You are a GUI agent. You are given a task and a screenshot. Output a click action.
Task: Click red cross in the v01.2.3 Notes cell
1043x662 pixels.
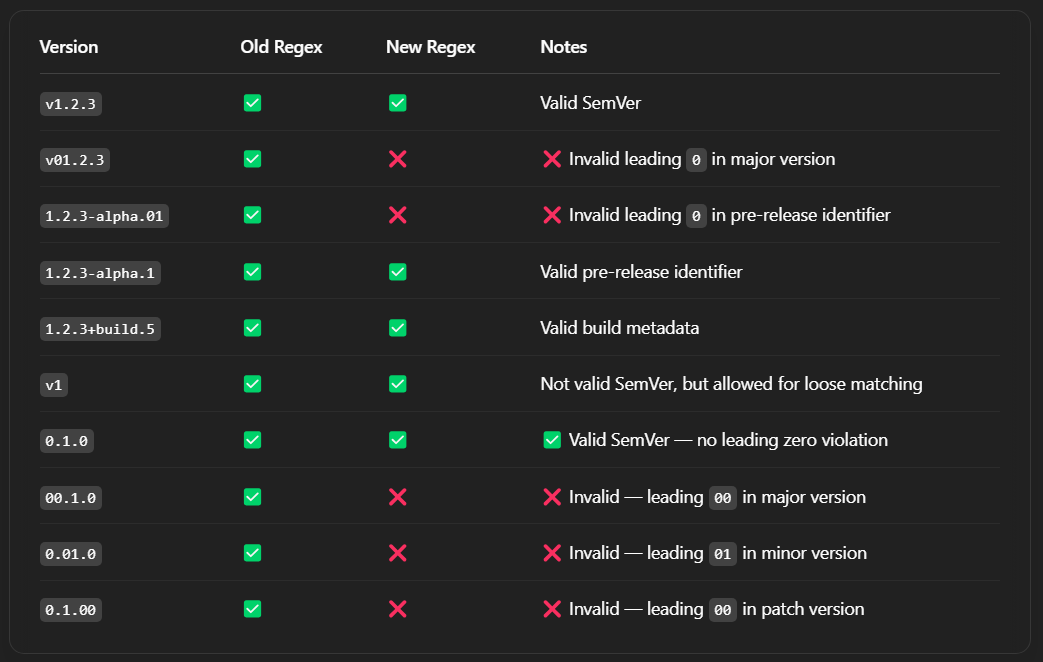pos(552,159)
